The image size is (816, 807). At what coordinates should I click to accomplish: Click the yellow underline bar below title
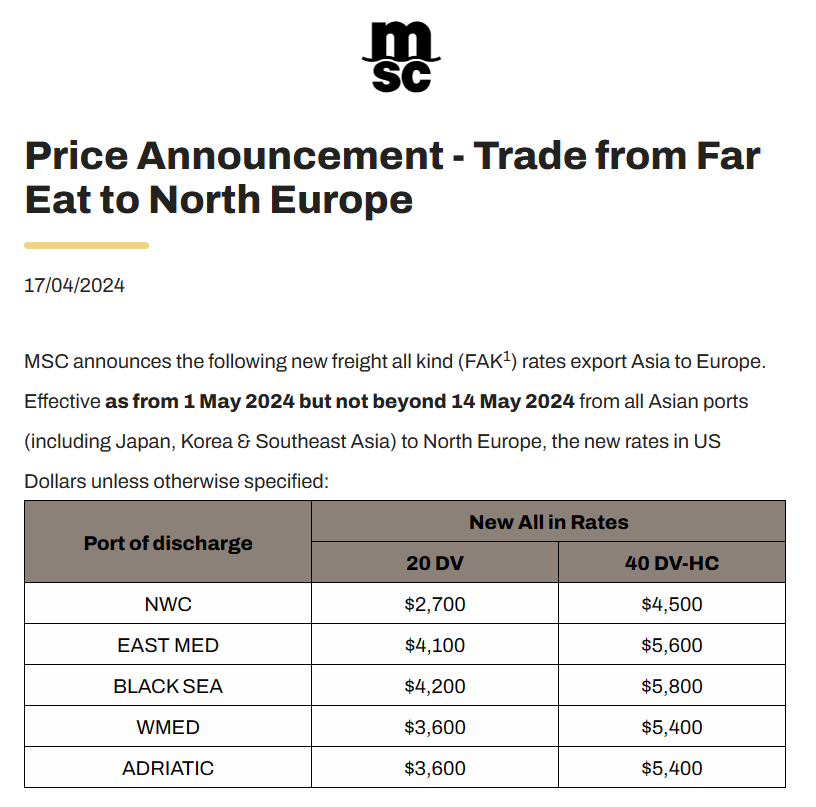pos(86,245)
